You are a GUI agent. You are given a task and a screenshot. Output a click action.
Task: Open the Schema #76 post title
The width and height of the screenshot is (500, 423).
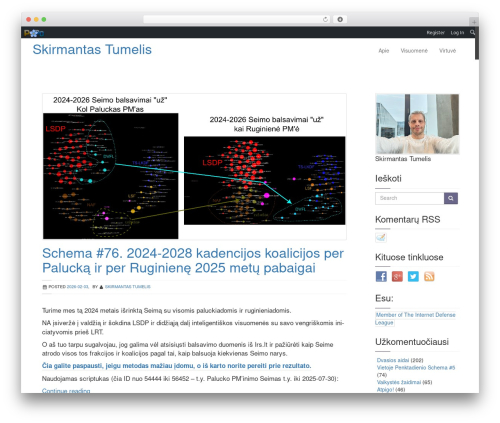coord(193,260)
